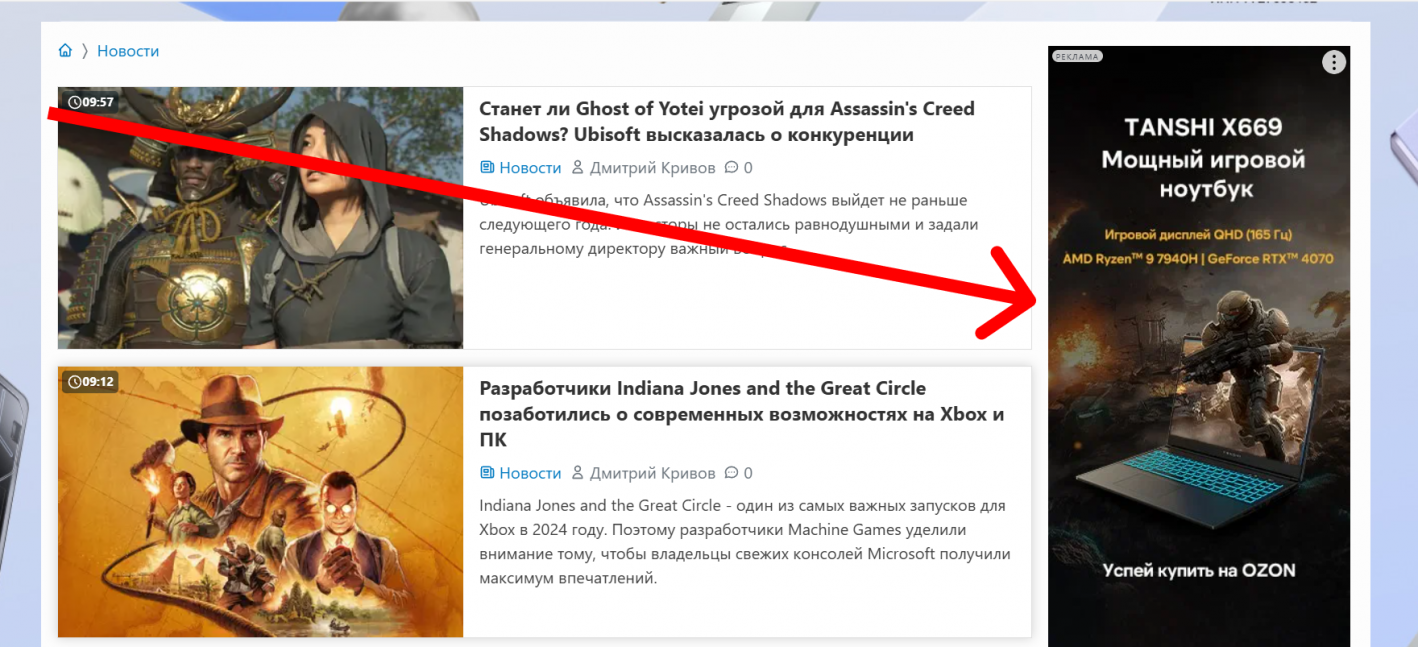Click the comment bubble icon on first article
The width and height of the screenshot is (1418, 647).
[x=731, y=168]
